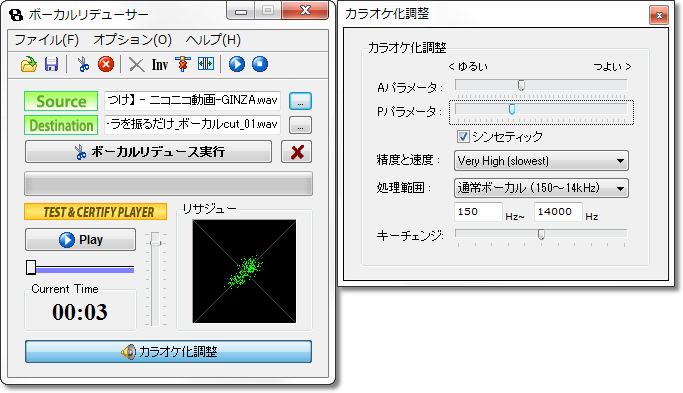Click the open file folder toolbar icon
Screen dimensions: 683x393
coord(29,64)
